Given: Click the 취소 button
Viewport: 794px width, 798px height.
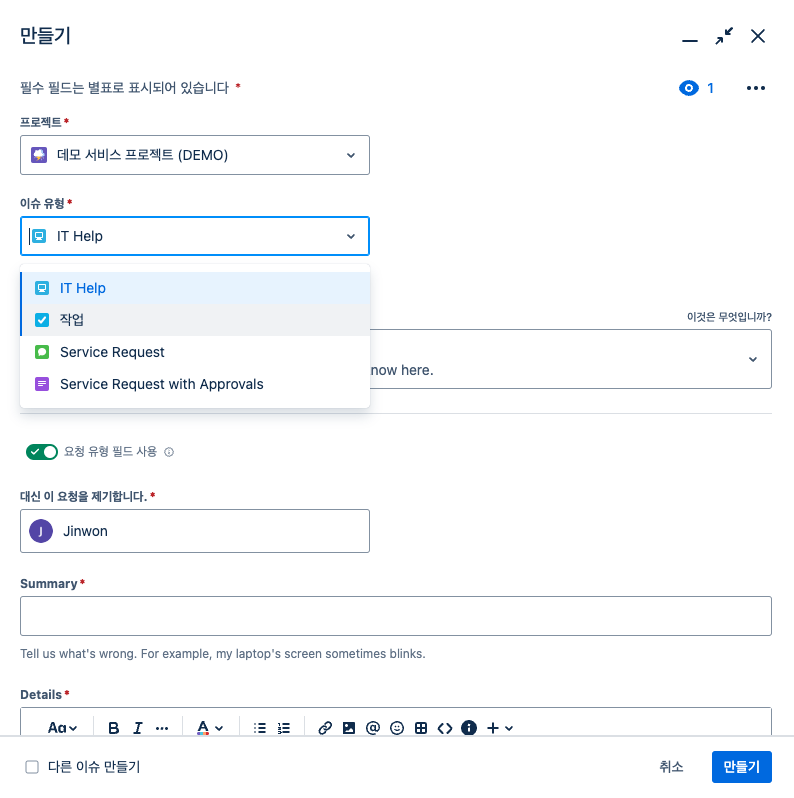Looking at the screenshot, I should tap(671, 767).
